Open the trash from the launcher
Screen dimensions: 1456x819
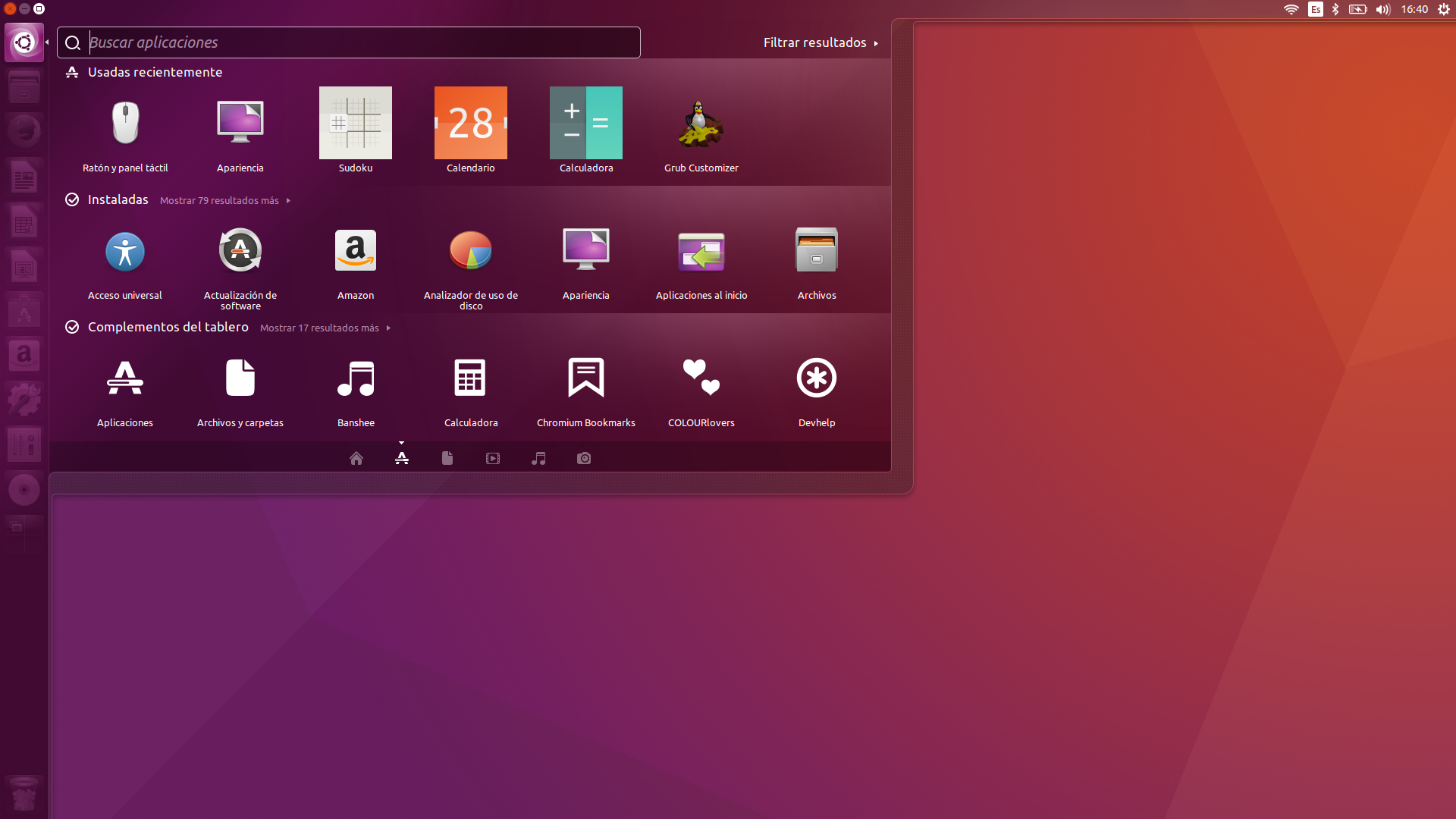point(24,794)
